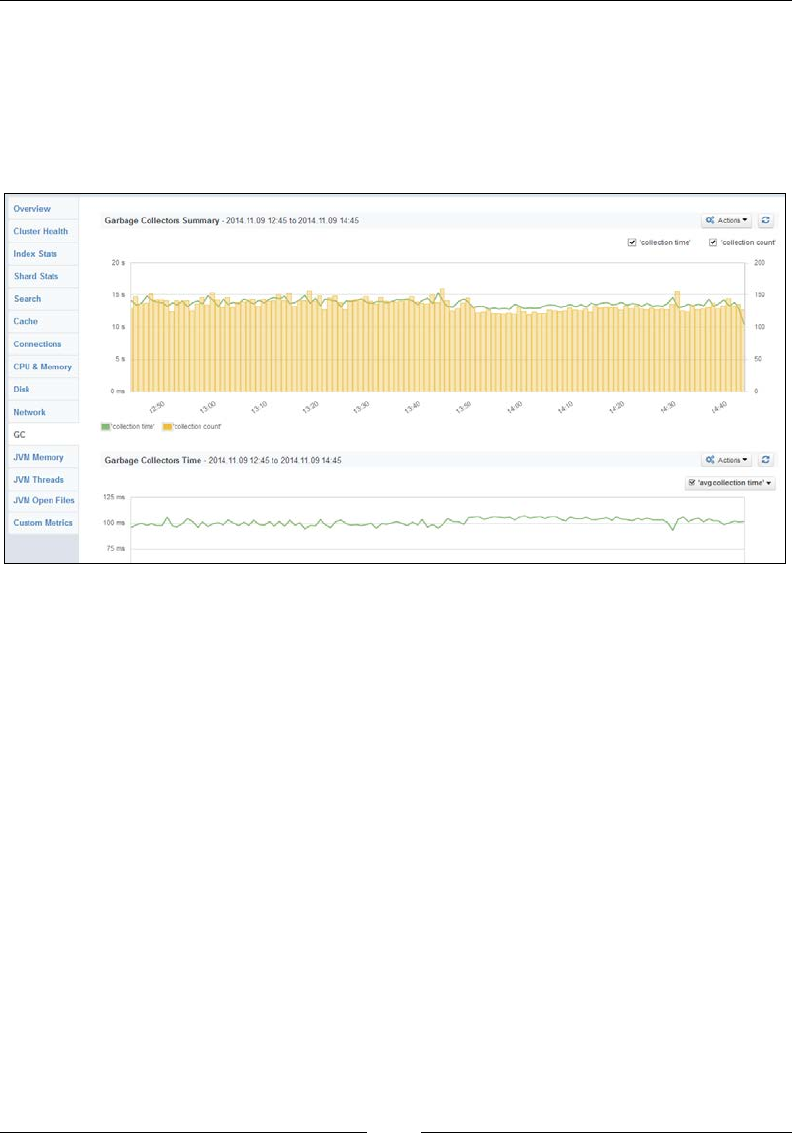The height and width of the screenshot is (1142, 792).
Task: Open Actions dropdown for Collectors Summary
Action: 726,220
